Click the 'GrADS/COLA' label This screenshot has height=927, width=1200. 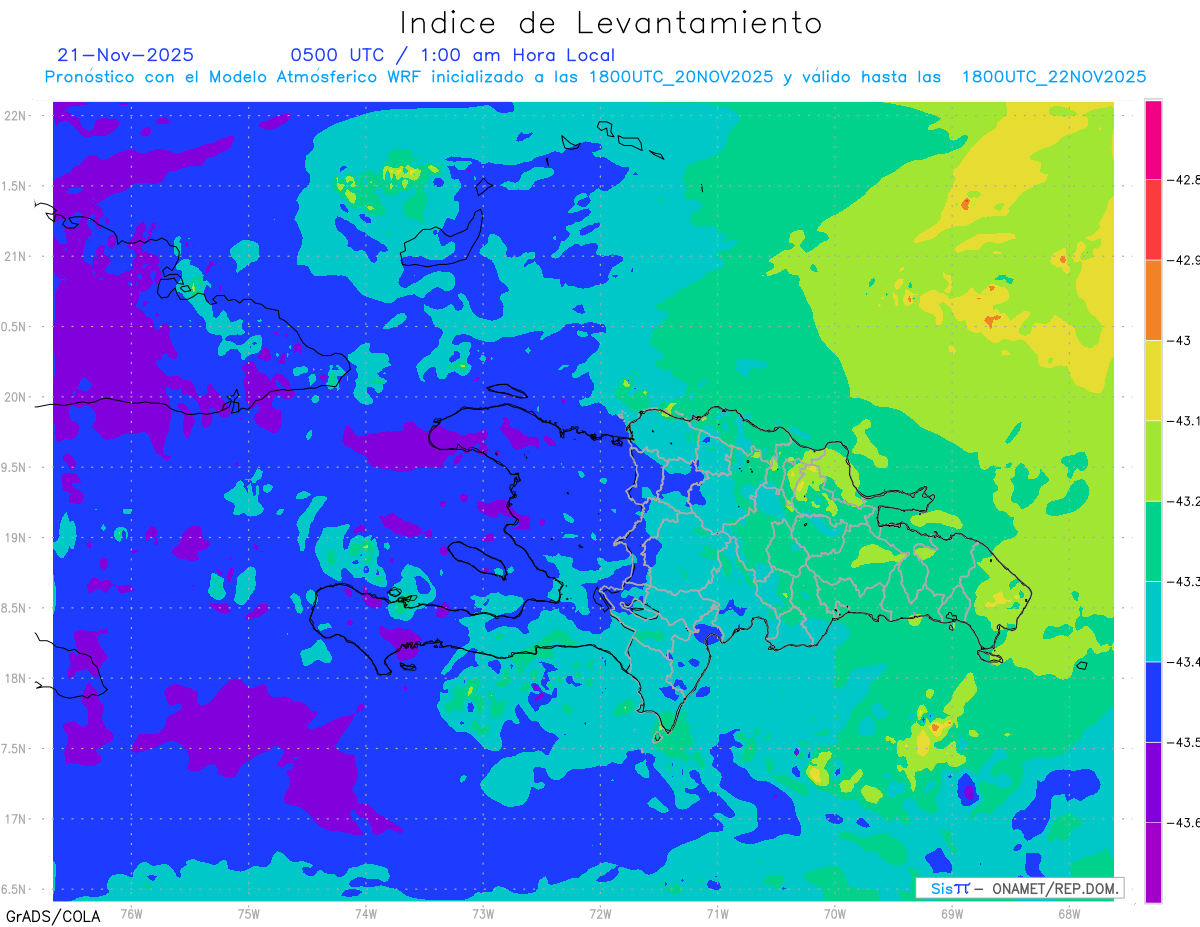click(x=53, y=916)
